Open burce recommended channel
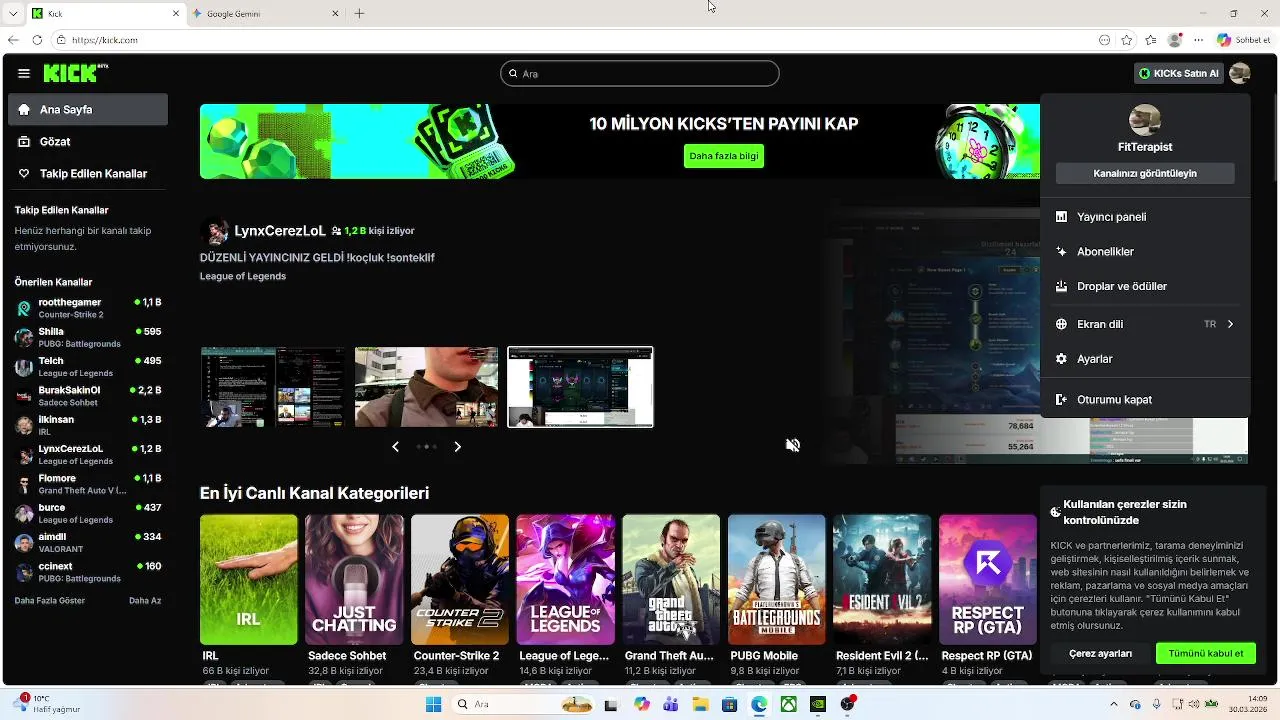The image size is (1280, 720). click(x=88, y=513)
